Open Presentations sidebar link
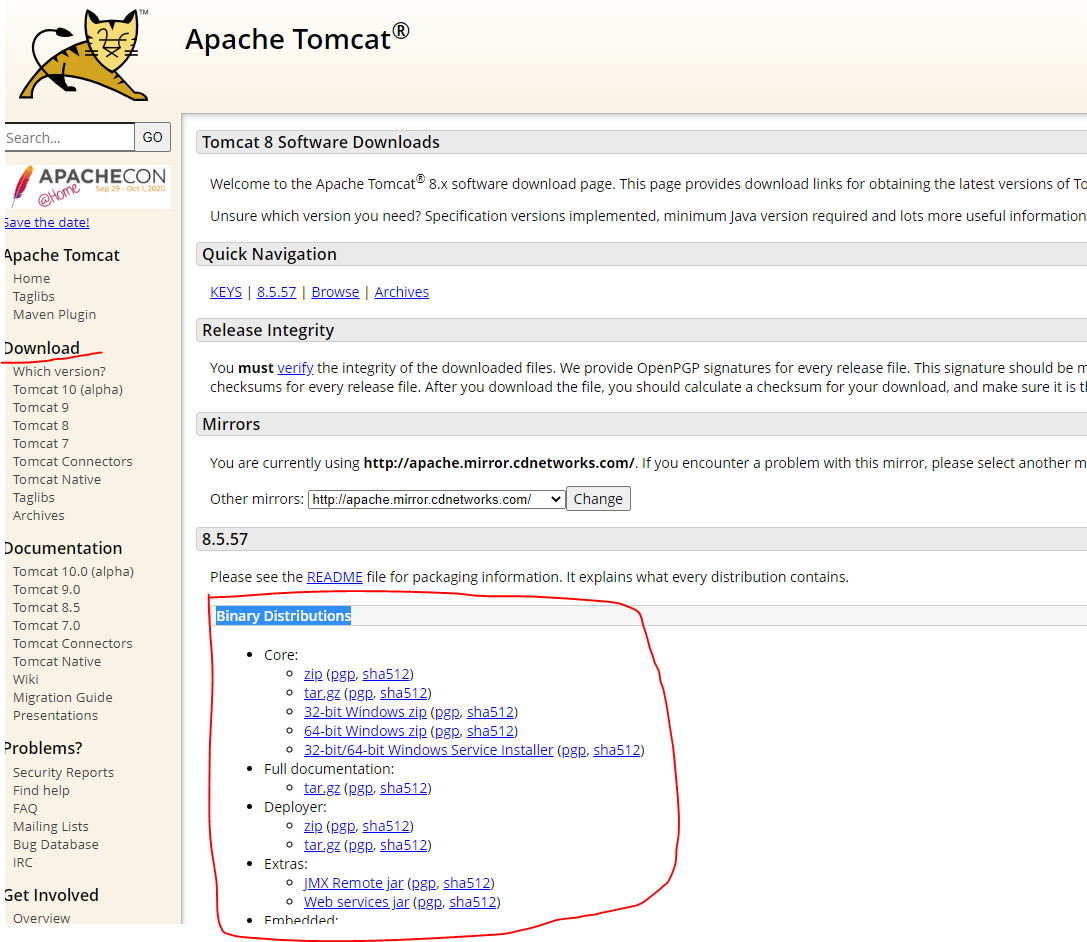This screenshot has width=1087, height=942. click(55, 715)
